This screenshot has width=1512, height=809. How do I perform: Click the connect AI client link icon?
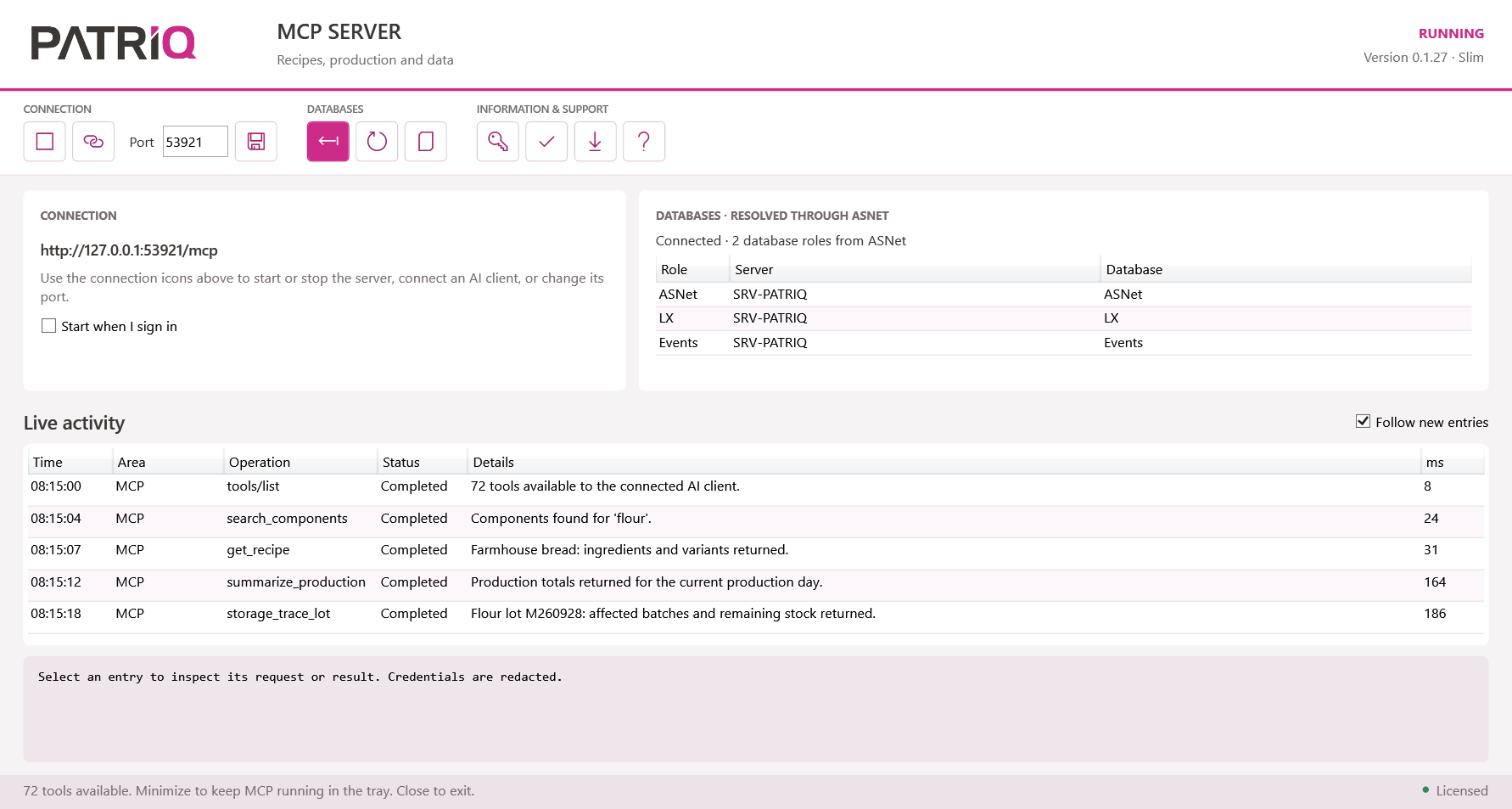(x=93, y=142)
